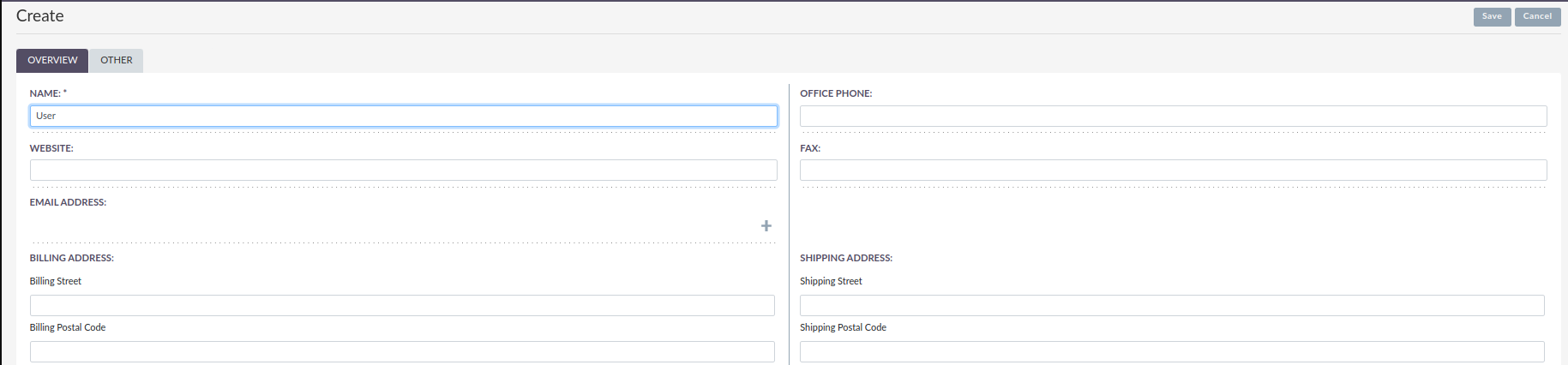Select the Overview tab
This screenshot has height=365, width=1568.
pos(52,60)
